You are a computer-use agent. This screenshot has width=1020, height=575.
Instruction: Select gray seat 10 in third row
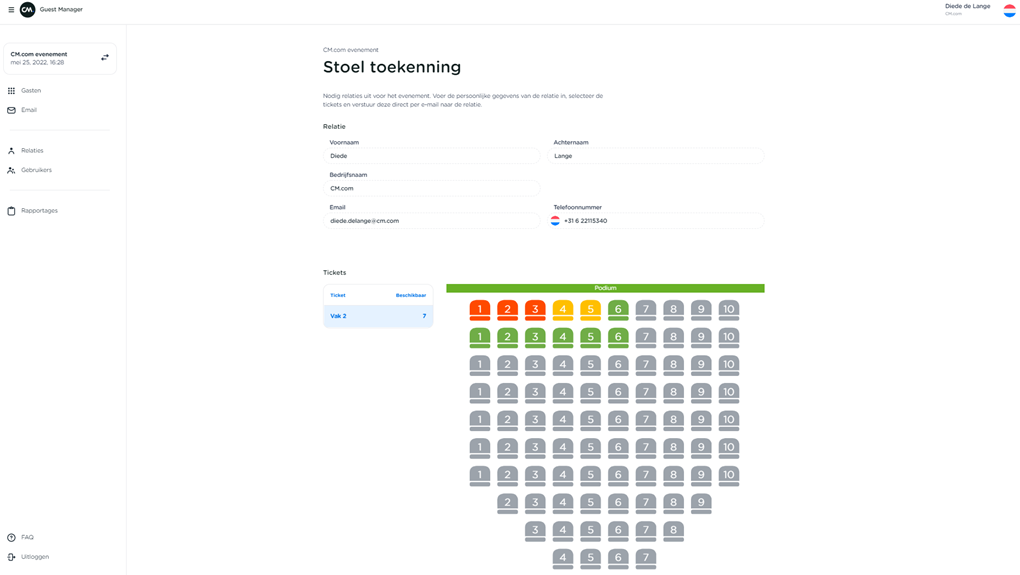(729, 365)
